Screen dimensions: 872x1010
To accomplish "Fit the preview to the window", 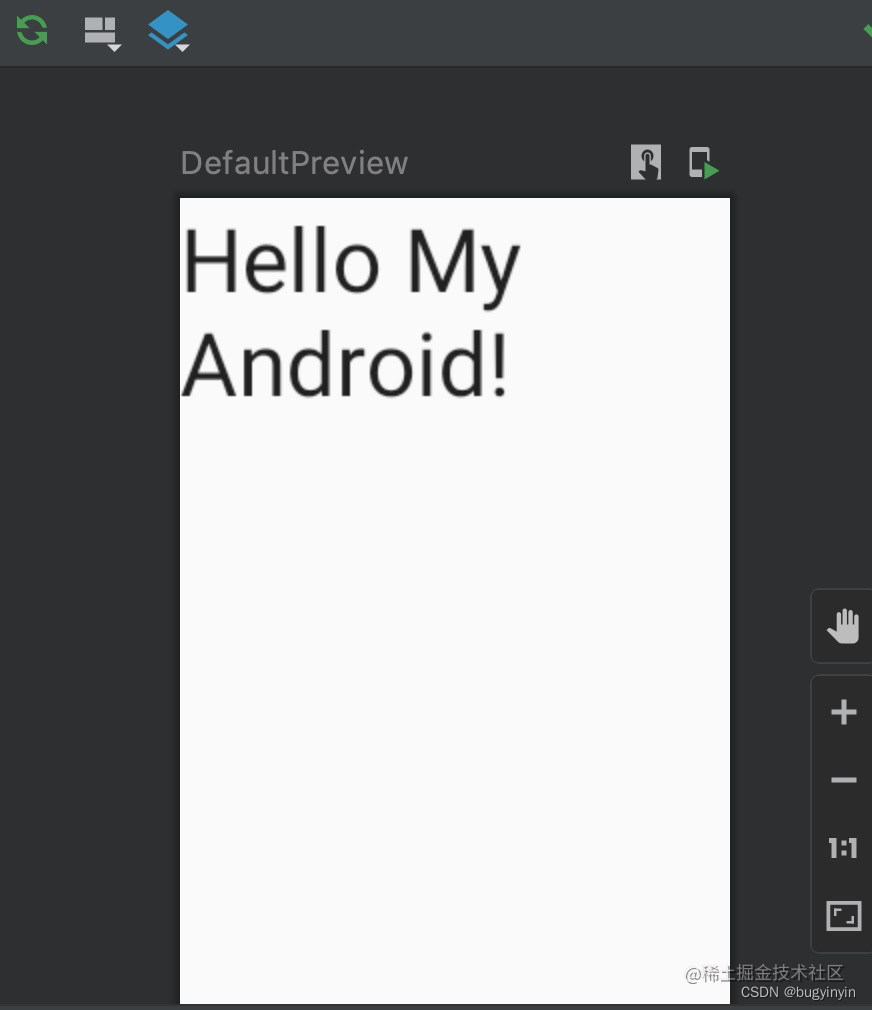I will pyautogui.click(x=843, y=915).
